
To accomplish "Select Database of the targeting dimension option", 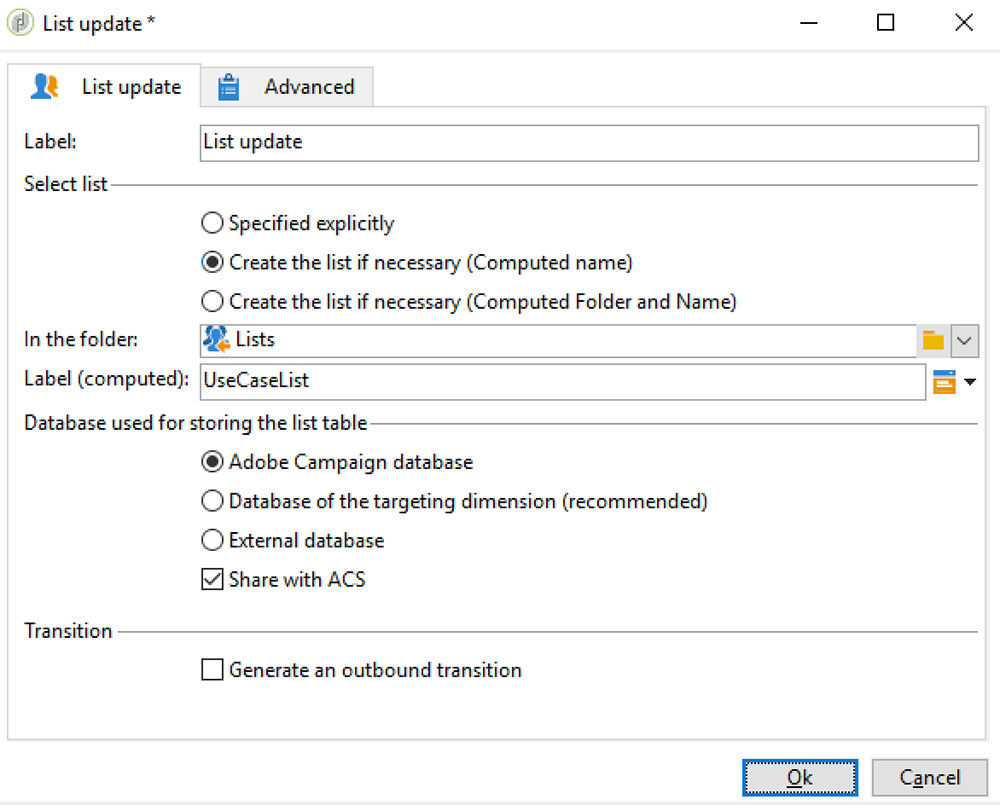I will (x=212, y=501).
